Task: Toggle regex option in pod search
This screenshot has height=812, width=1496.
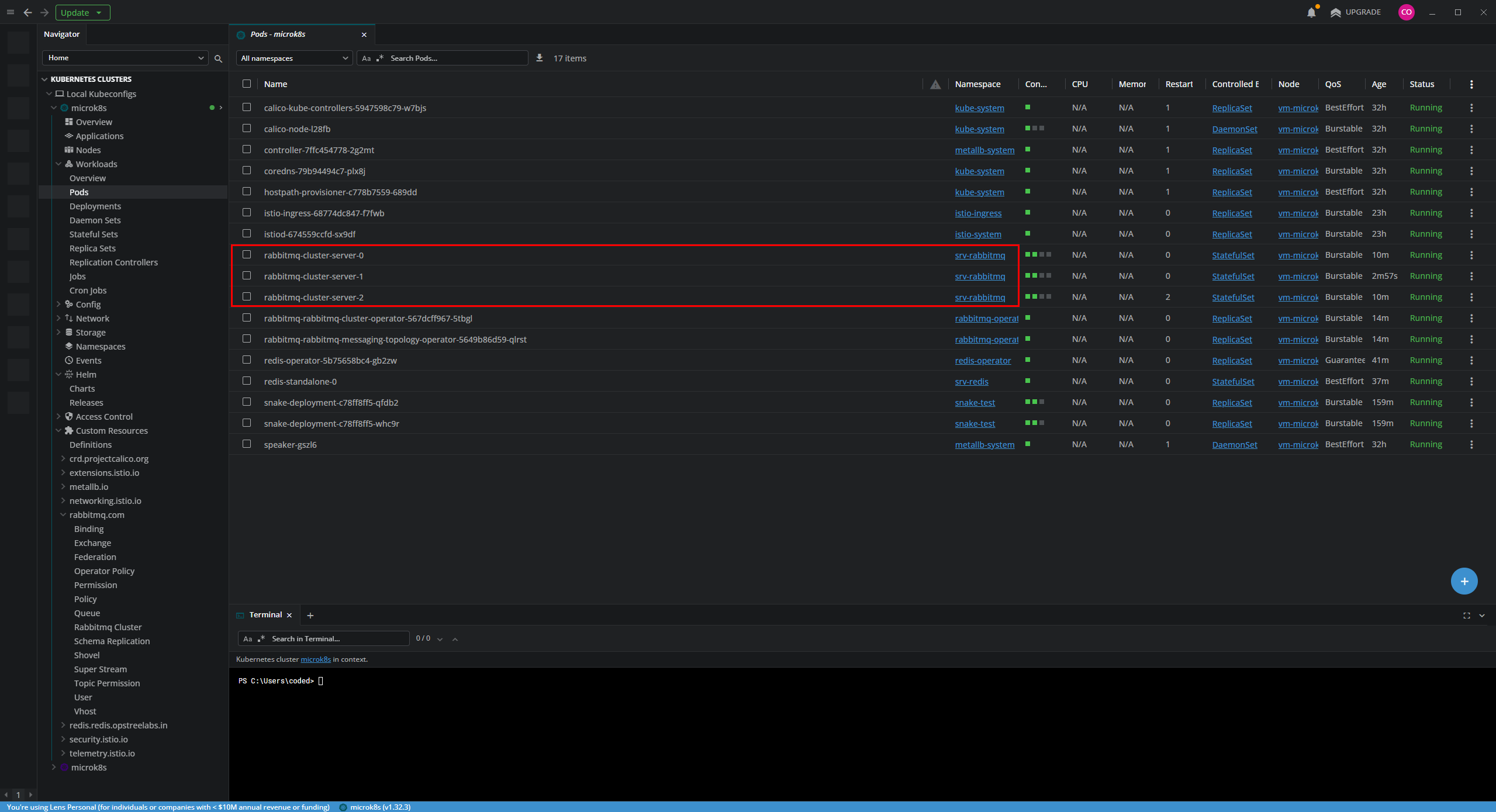Action: coord(380,58)
